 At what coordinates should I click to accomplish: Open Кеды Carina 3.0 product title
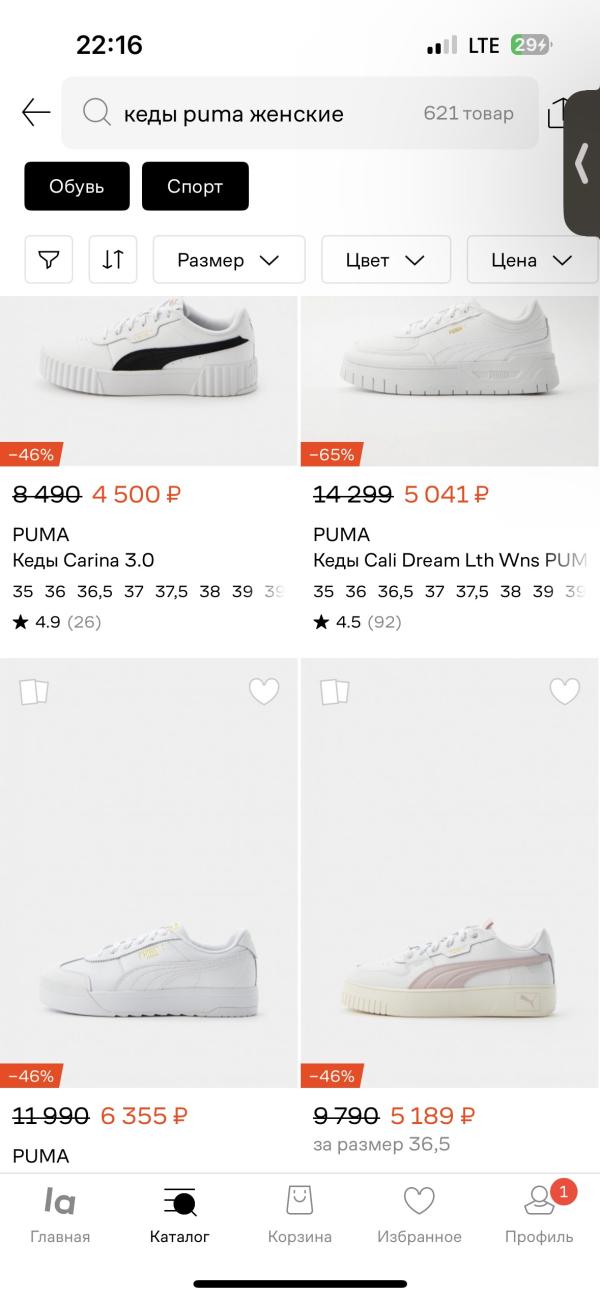click(83, 560)
